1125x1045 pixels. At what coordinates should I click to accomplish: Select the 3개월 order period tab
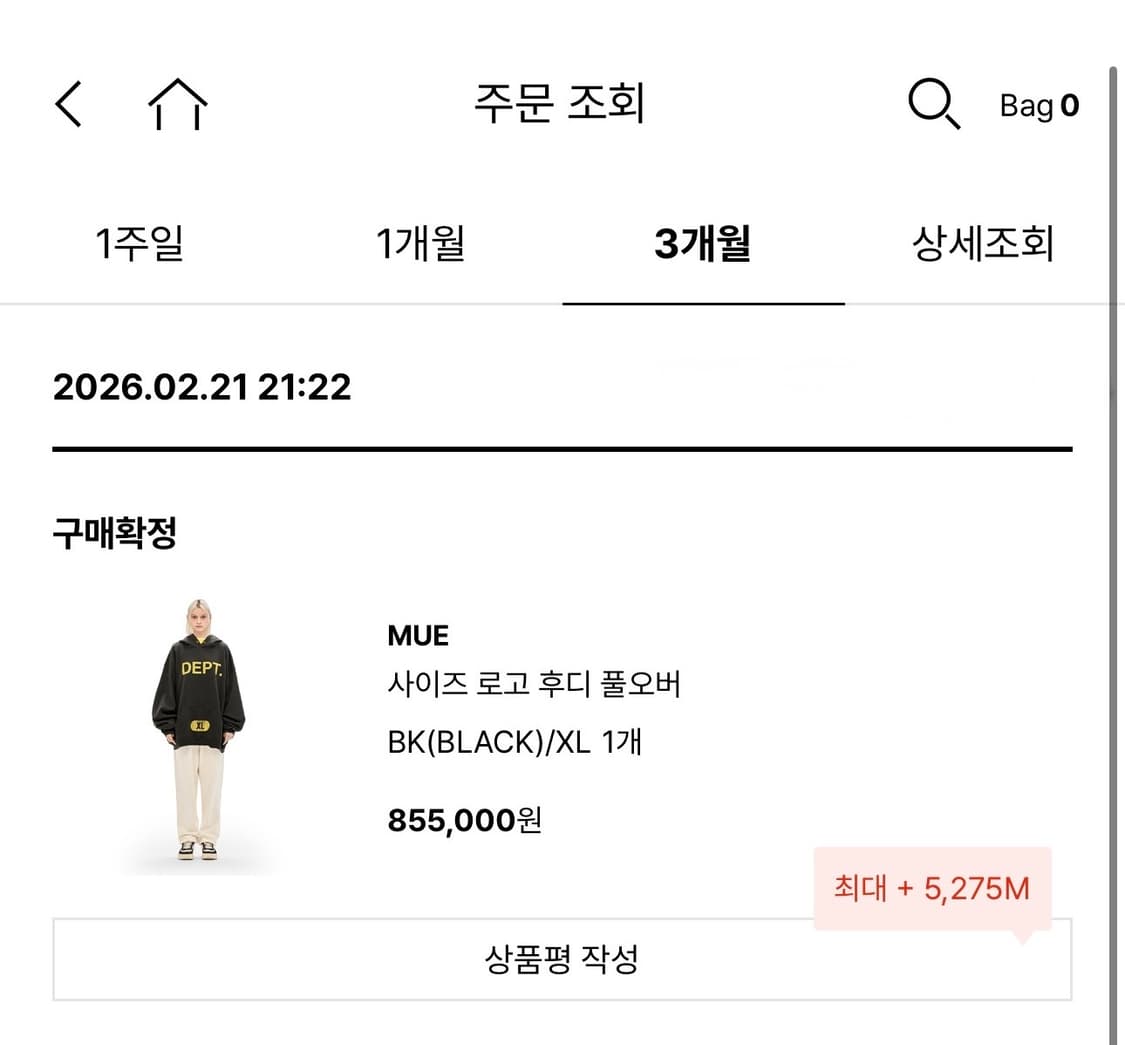click(703, 243)
